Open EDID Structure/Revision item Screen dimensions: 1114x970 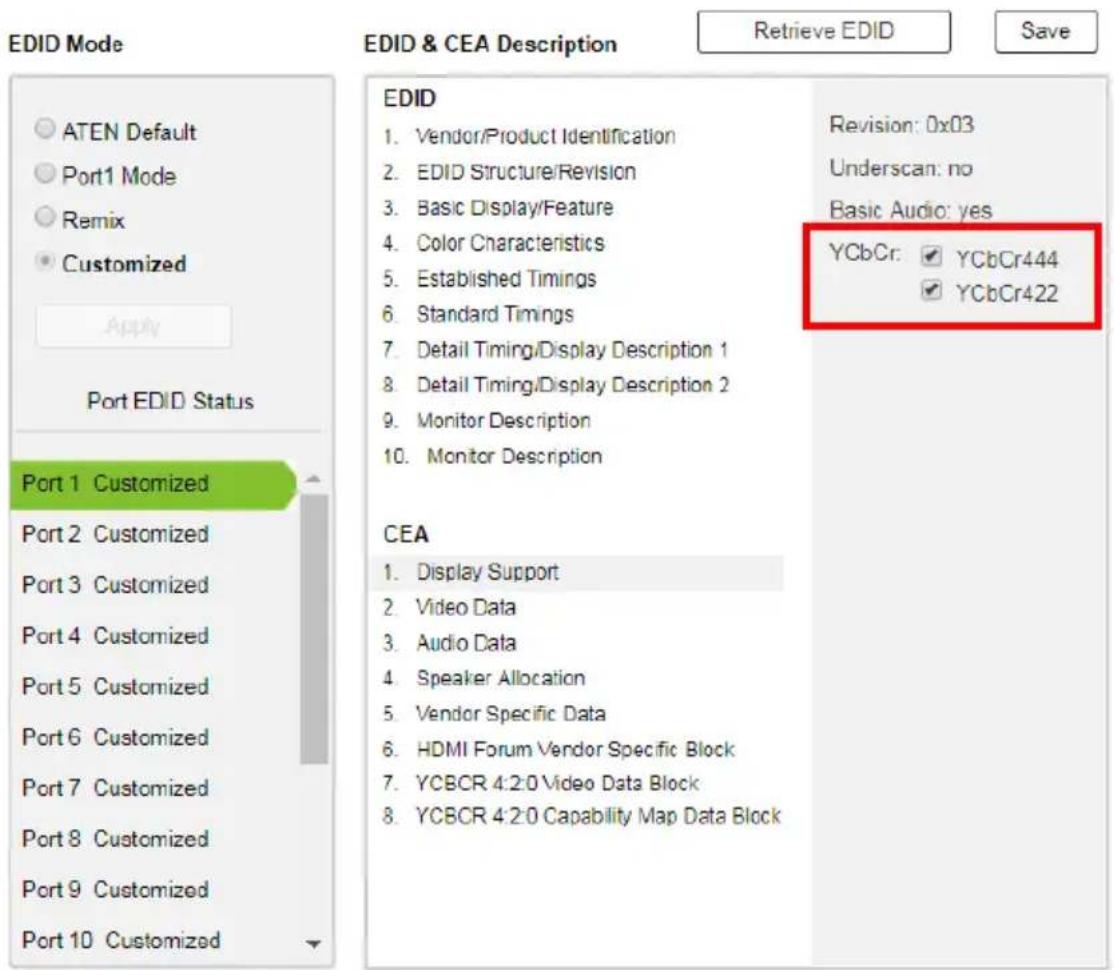(x=509, y=171)
